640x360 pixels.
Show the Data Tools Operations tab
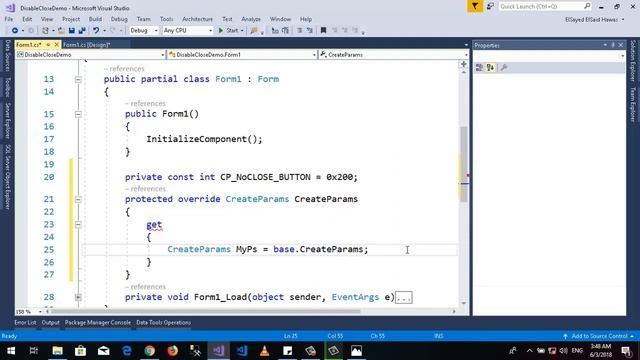(164, 322)
